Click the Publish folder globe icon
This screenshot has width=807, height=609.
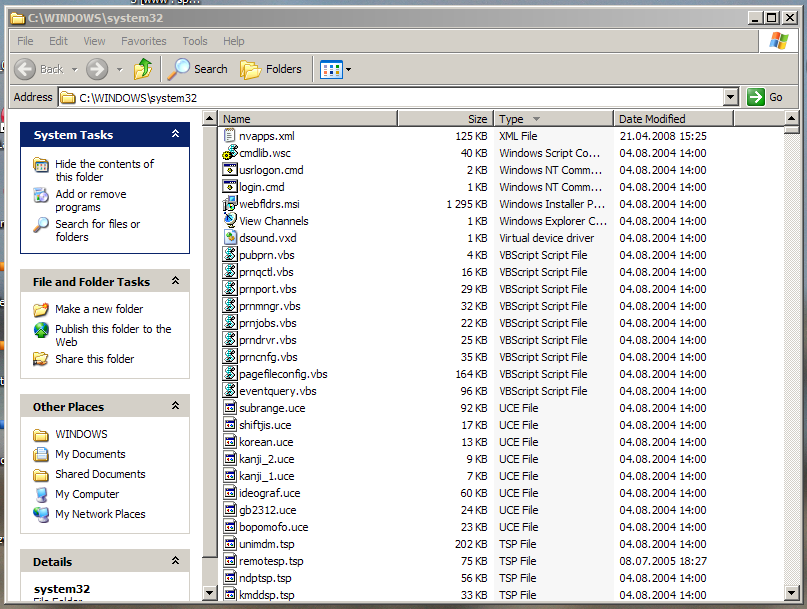41,329
